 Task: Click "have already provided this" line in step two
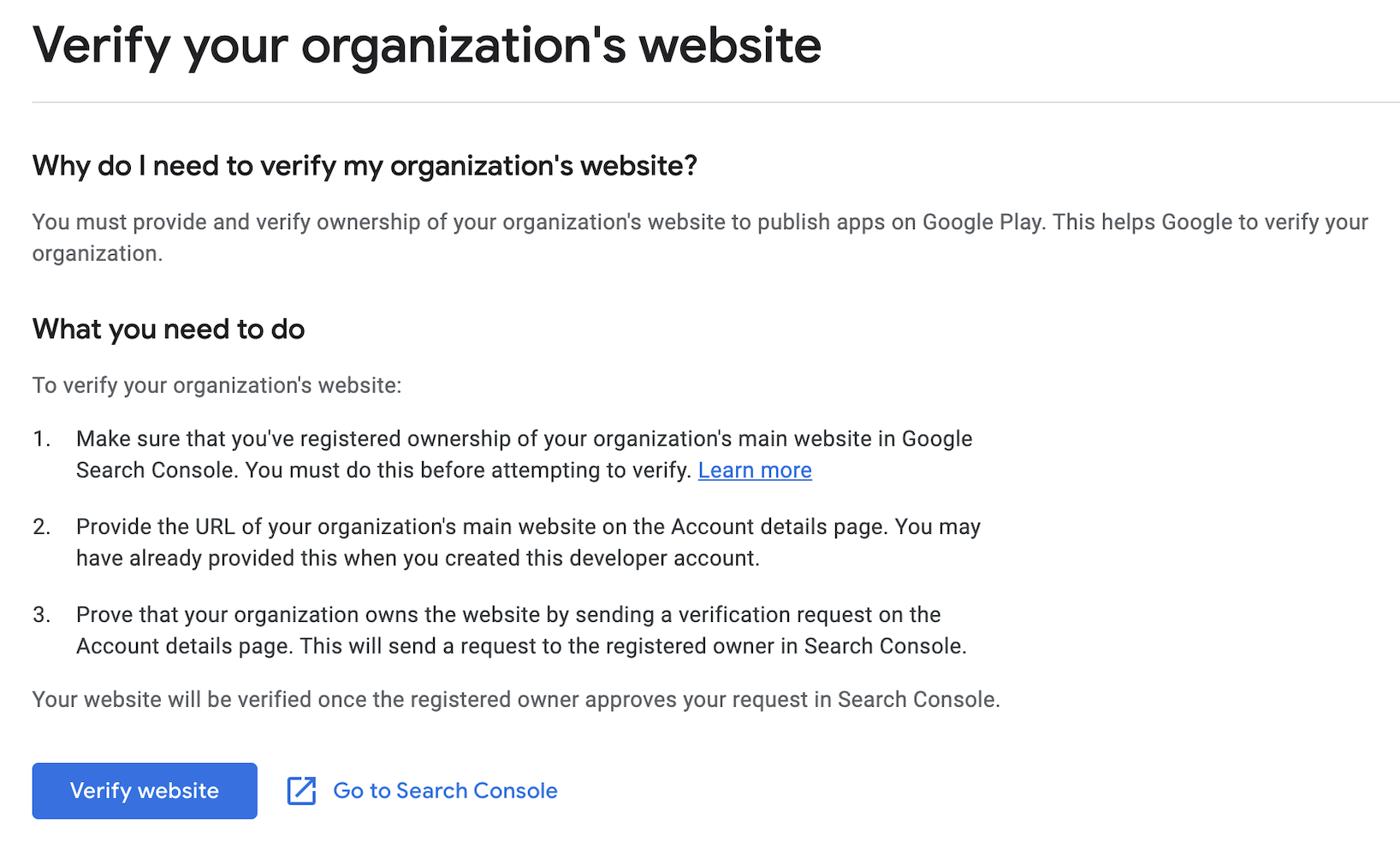click(x=418, y=559)
